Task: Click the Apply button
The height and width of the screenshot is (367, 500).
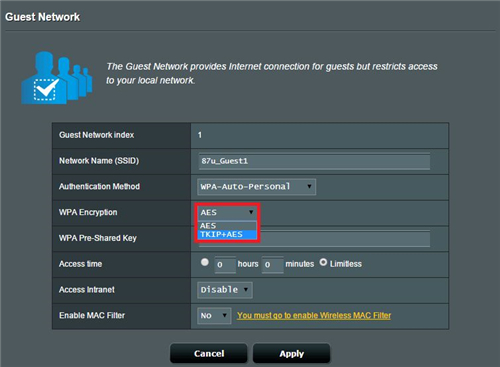Action: 292,353
